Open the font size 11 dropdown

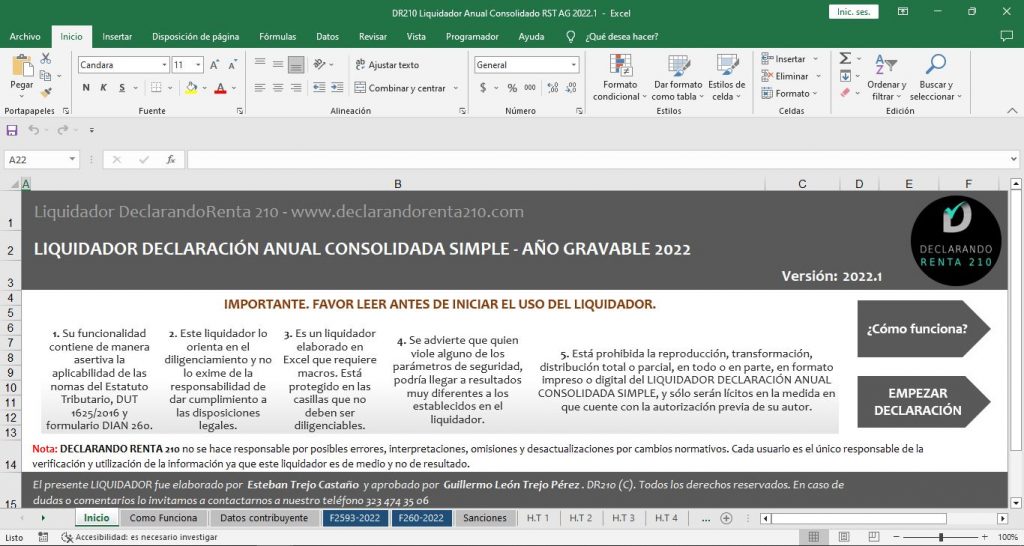click(x=198, y=65)
